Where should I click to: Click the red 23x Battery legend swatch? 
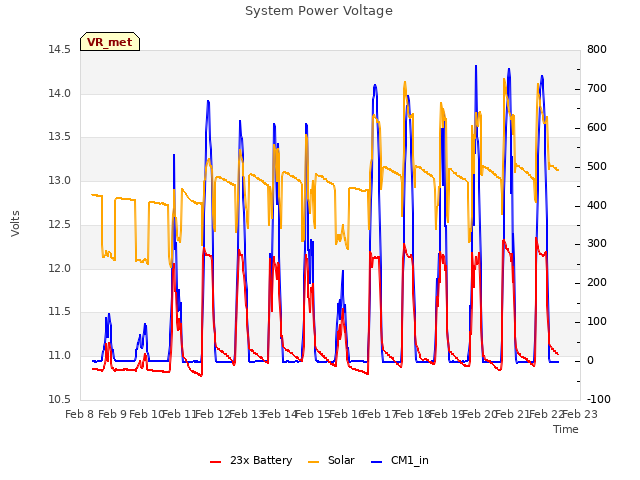click(x=215, y=462)
